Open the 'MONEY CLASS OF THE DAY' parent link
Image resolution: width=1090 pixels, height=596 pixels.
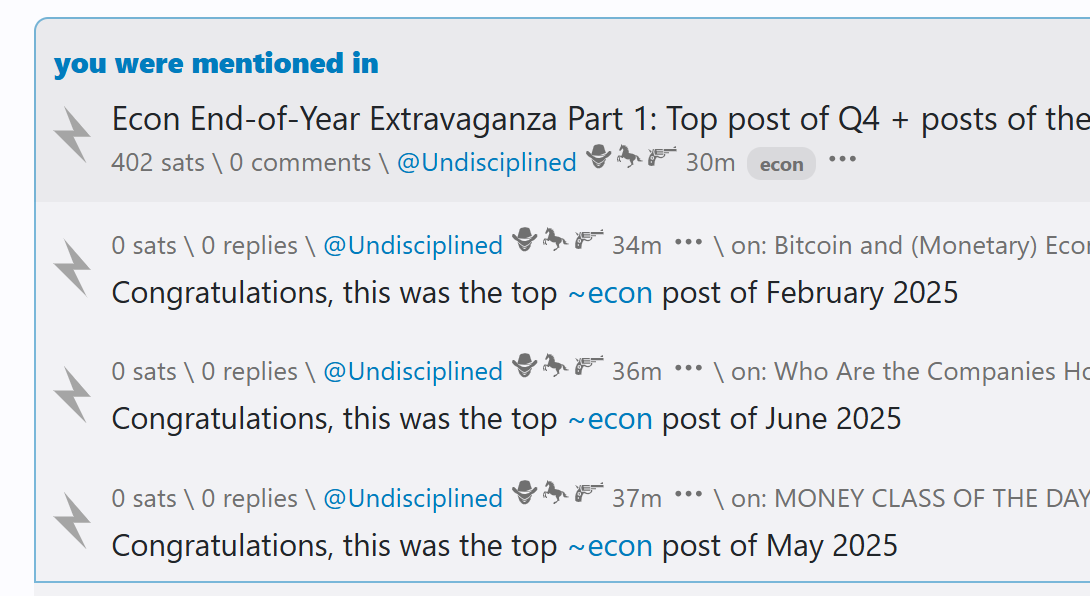(930, 498)
